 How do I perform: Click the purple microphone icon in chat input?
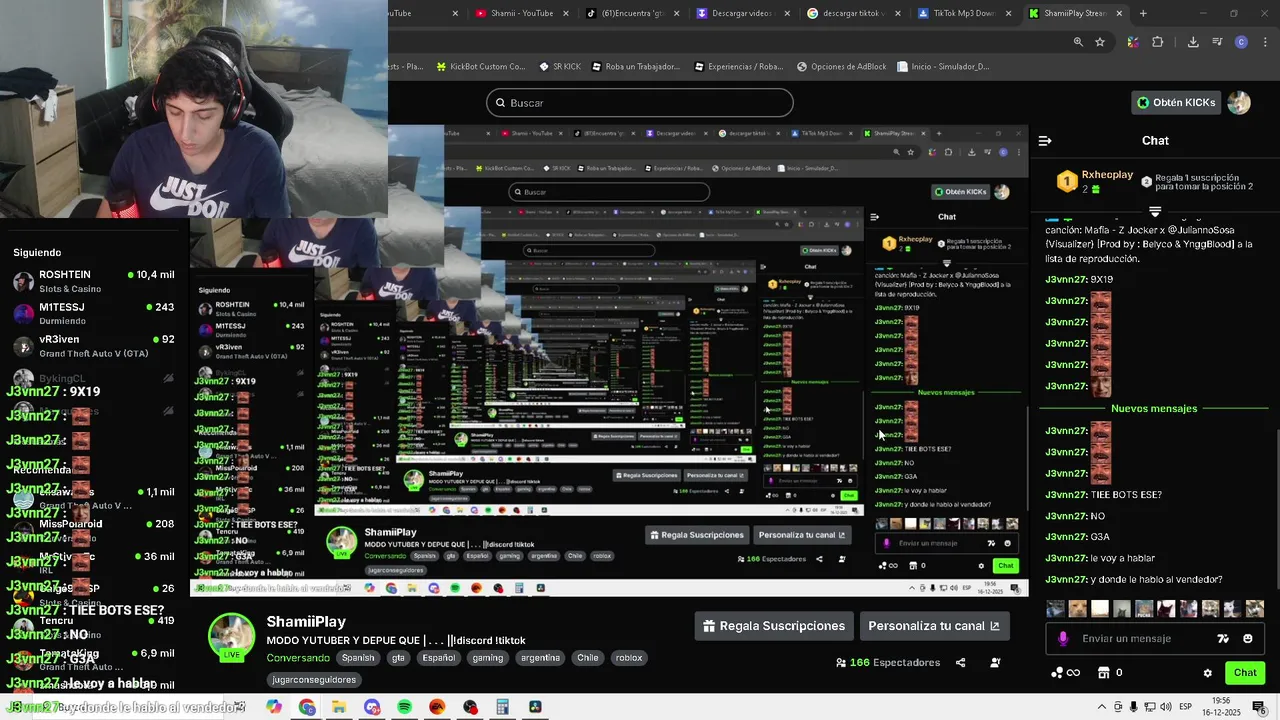(1063, 639)
